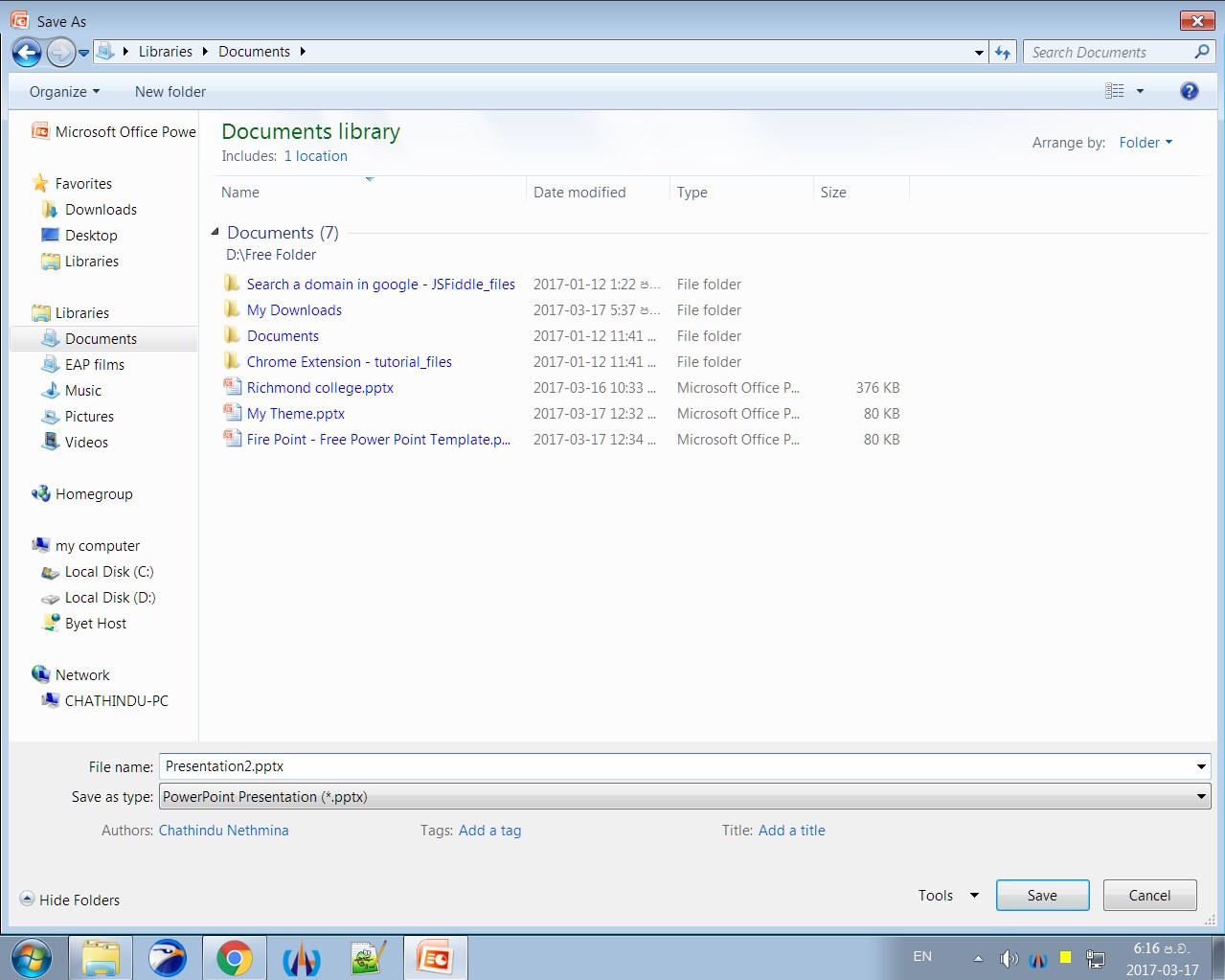Click the volume speaker tray icon
This screenshot has width=1225, height=980.
1008,958
